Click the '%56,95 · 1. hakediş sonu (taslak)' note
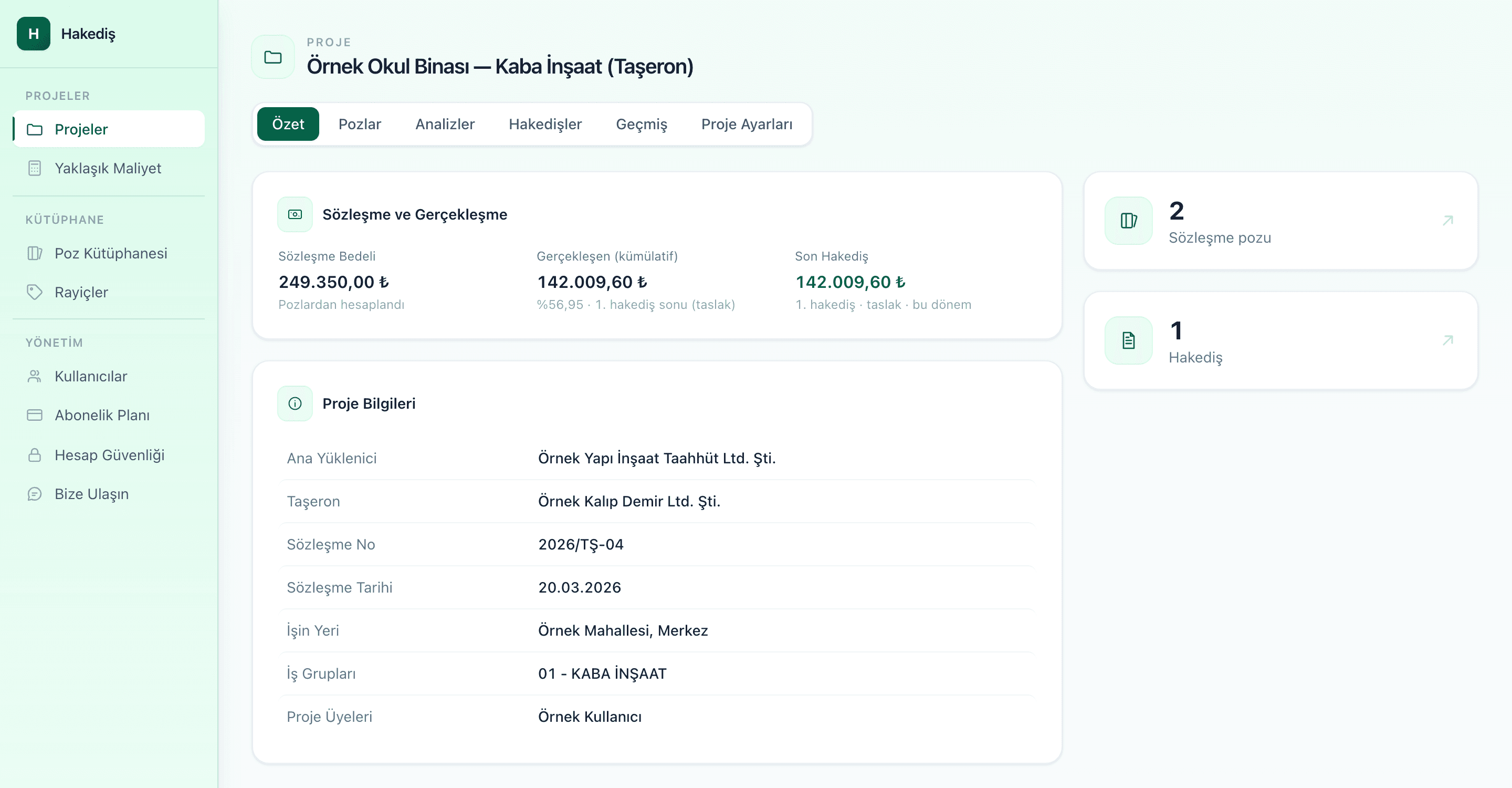1512x788 pixels. coord(636,304)
